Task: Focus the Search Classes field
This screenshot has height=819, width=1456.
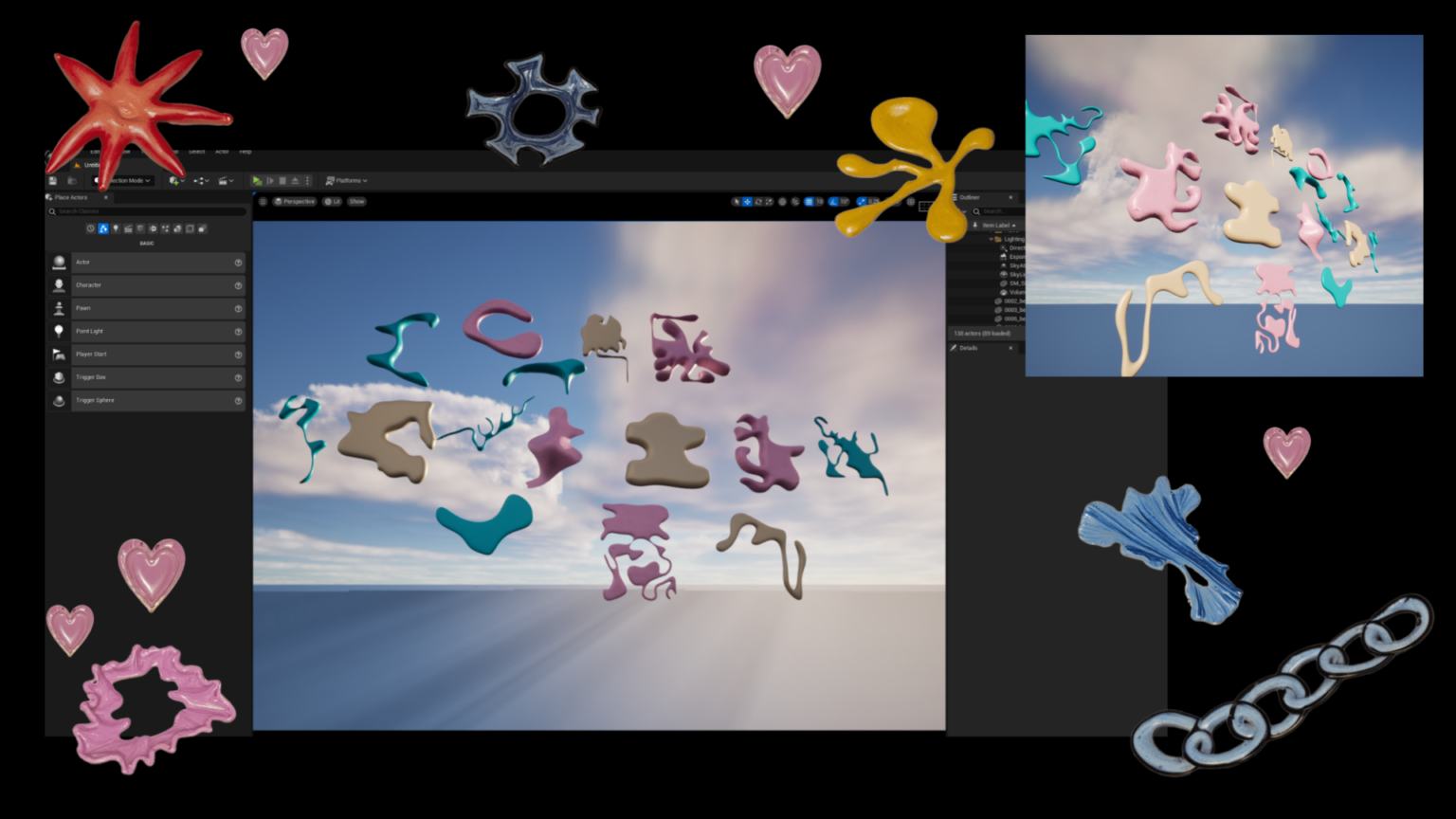Action: (x=147, y=210)
